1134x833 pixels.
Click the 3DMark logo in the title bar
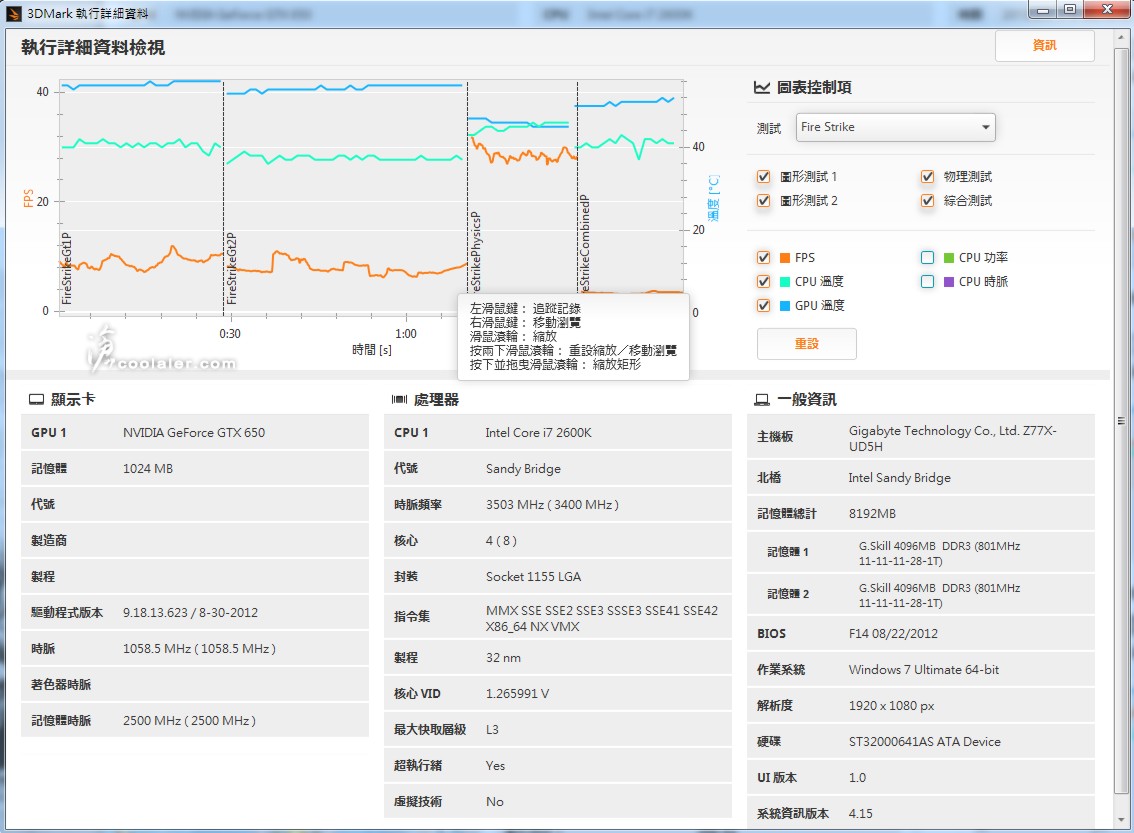[14, 13]
